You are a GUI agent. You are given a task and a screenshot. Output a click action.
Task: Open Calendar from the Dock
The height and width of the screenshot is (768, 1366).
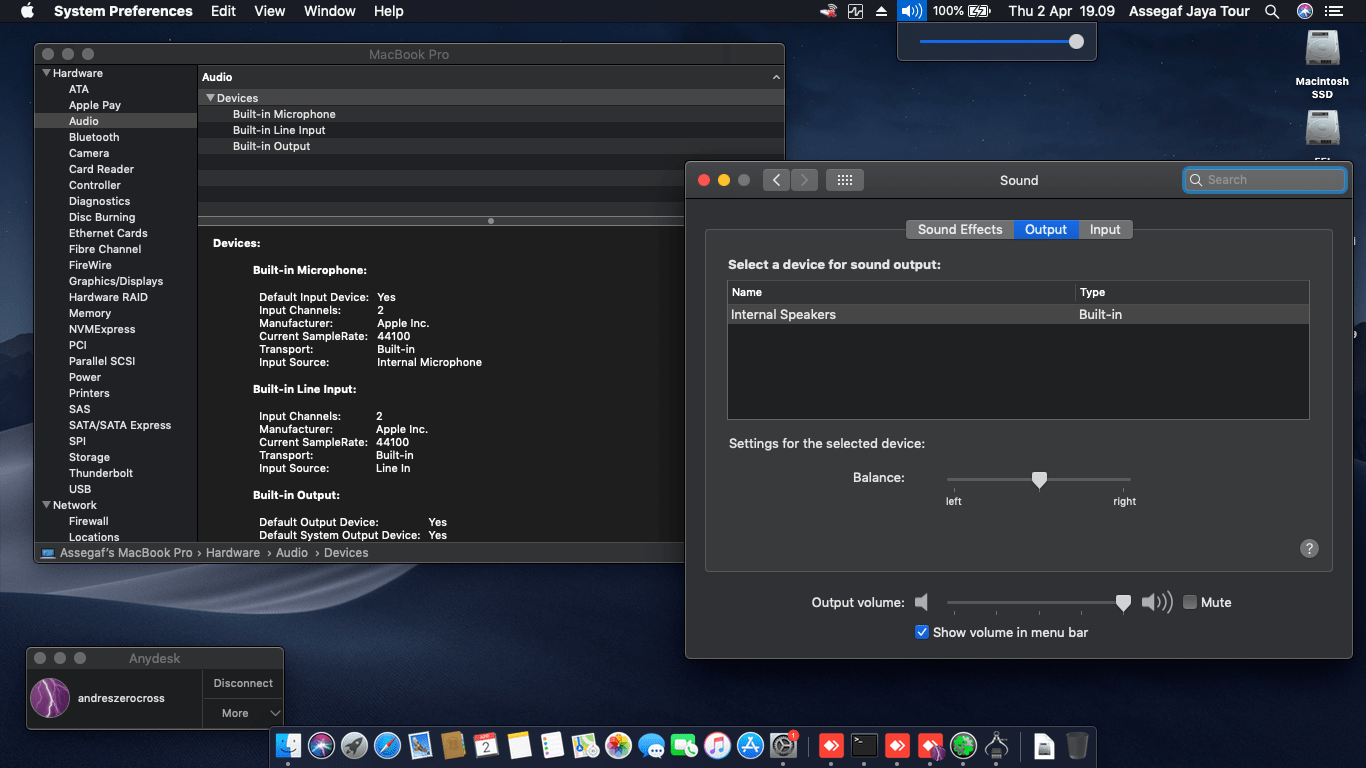click(x=486, y=745)
